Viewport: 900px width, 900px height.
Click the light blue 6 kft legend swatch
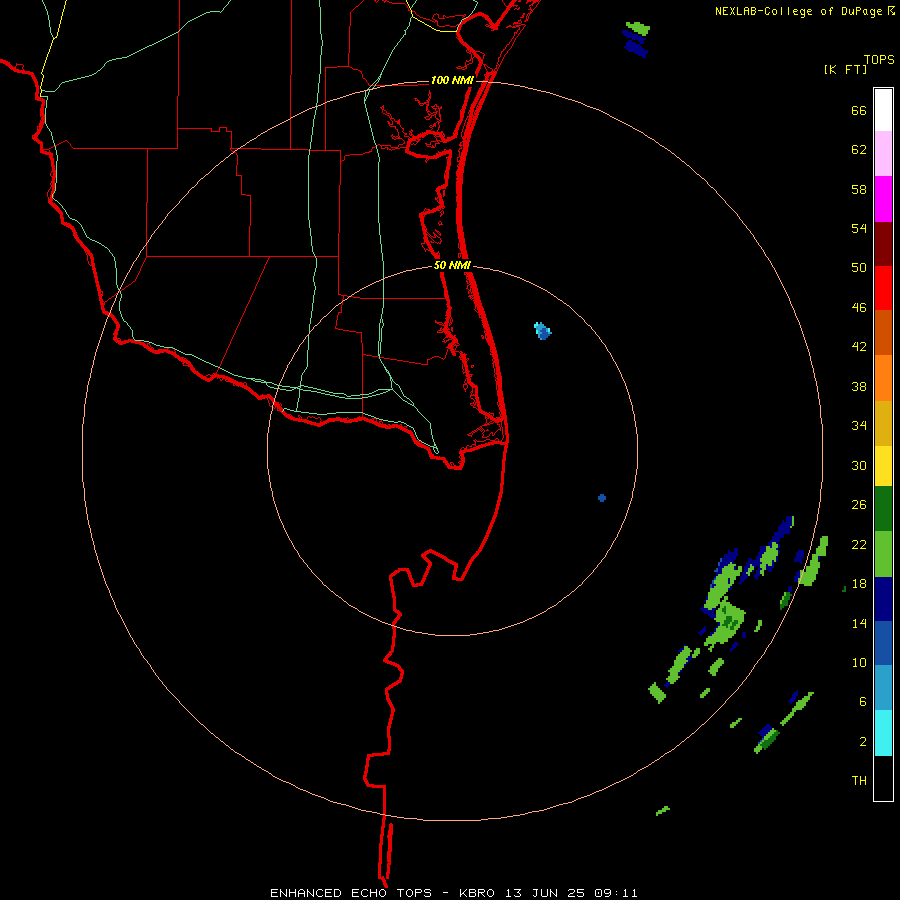883,688
